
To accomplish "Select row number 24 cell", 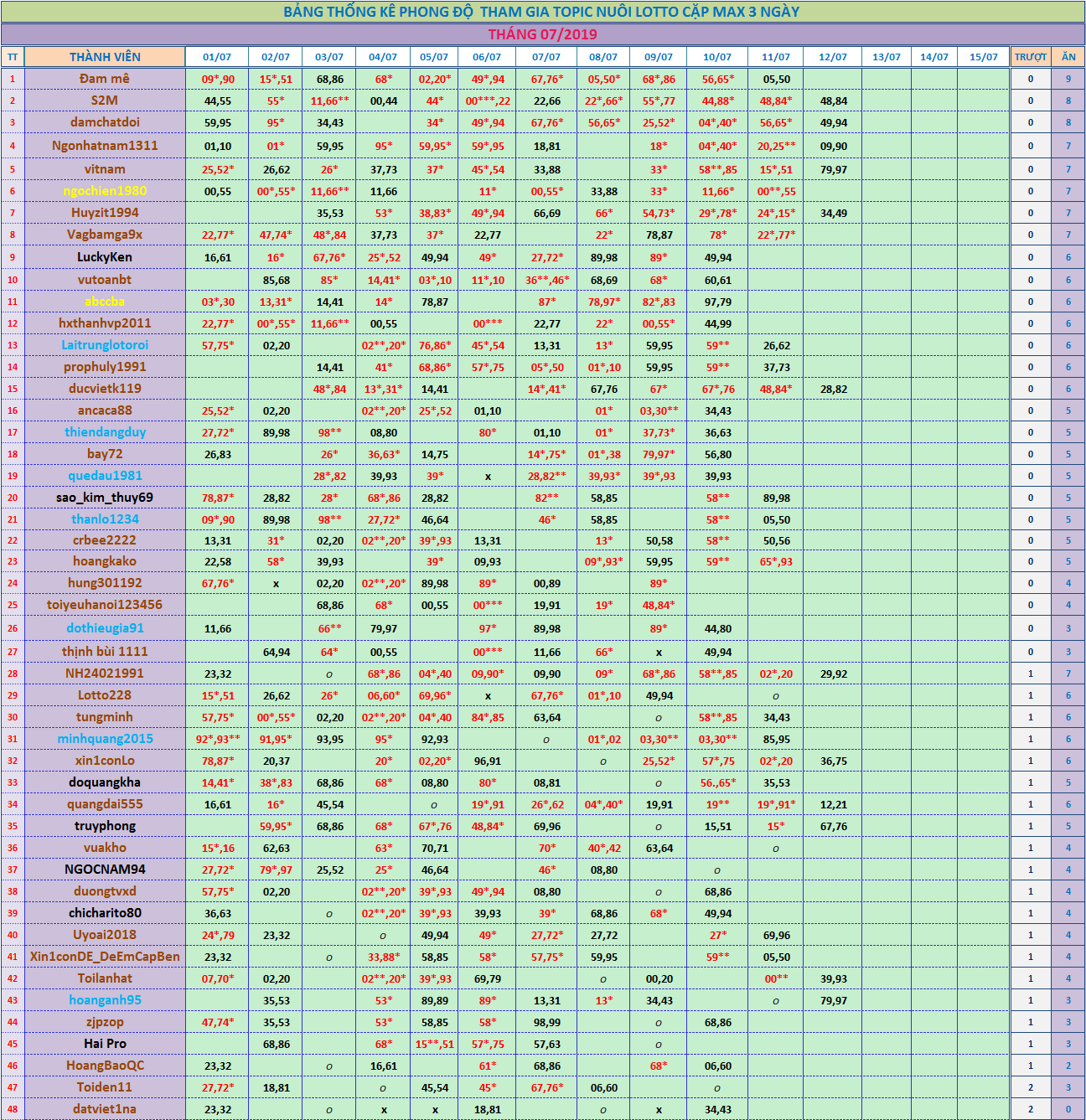I will click(13, 583).
